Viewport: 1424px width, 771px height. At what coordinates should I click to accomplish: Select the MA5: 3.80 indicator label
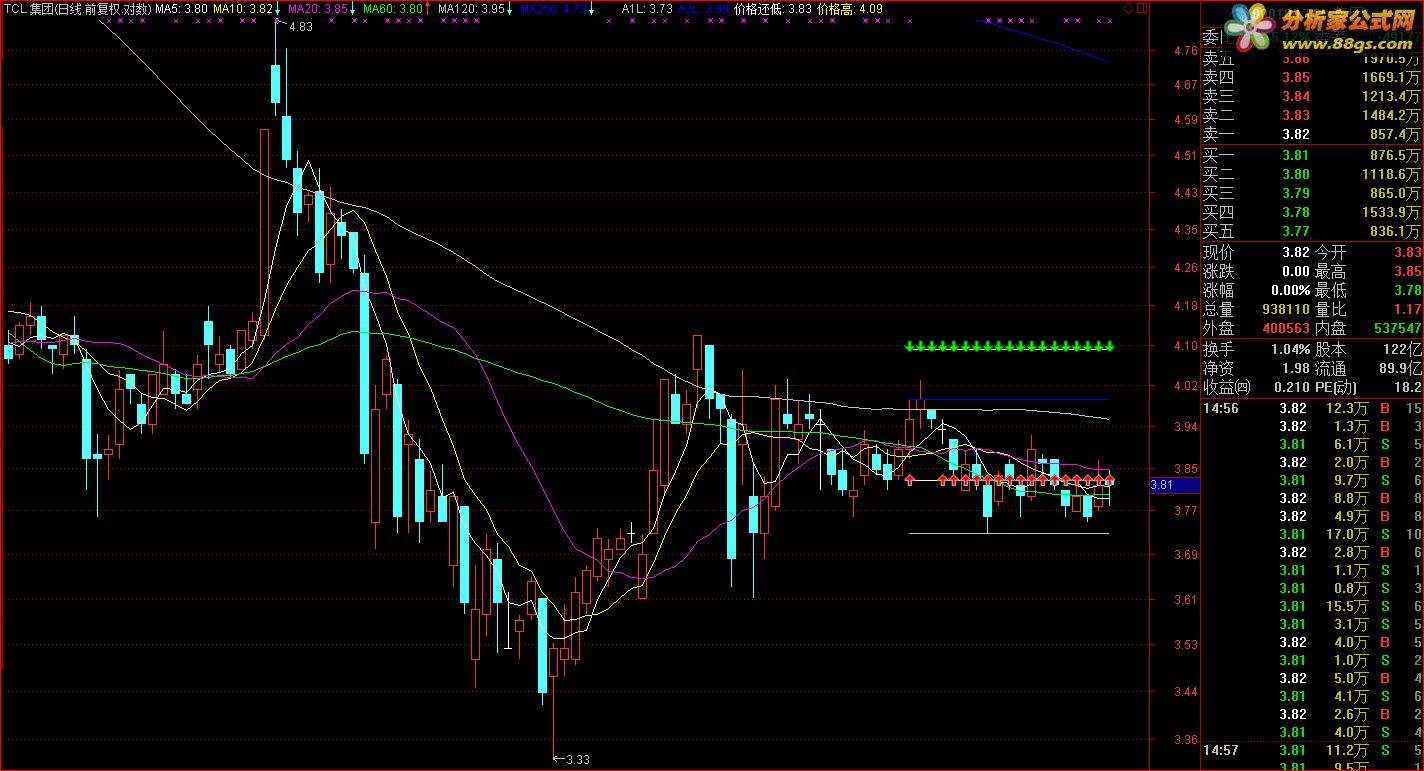pyautogui.click(x=181, y=8)
